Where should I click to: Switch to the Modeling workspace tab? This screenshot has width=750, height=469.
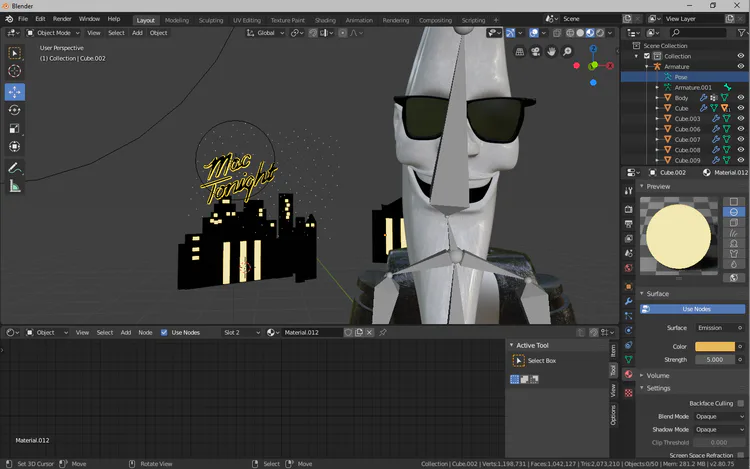coord(176,20)
